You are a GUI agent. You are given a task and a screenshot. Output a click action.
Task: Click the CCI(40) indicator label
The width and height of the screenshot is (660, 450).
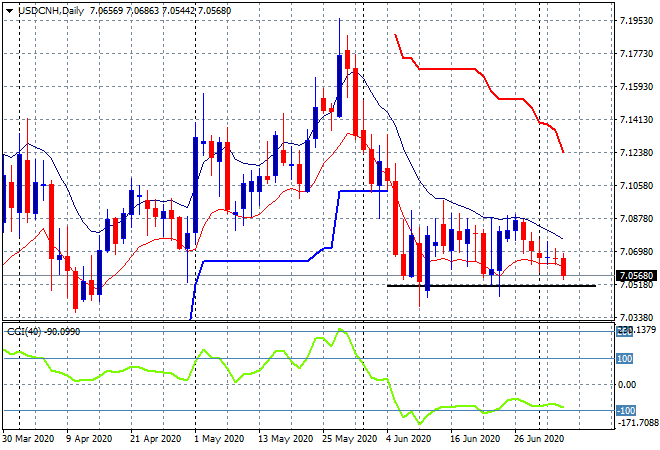click(x=43, y=332)
